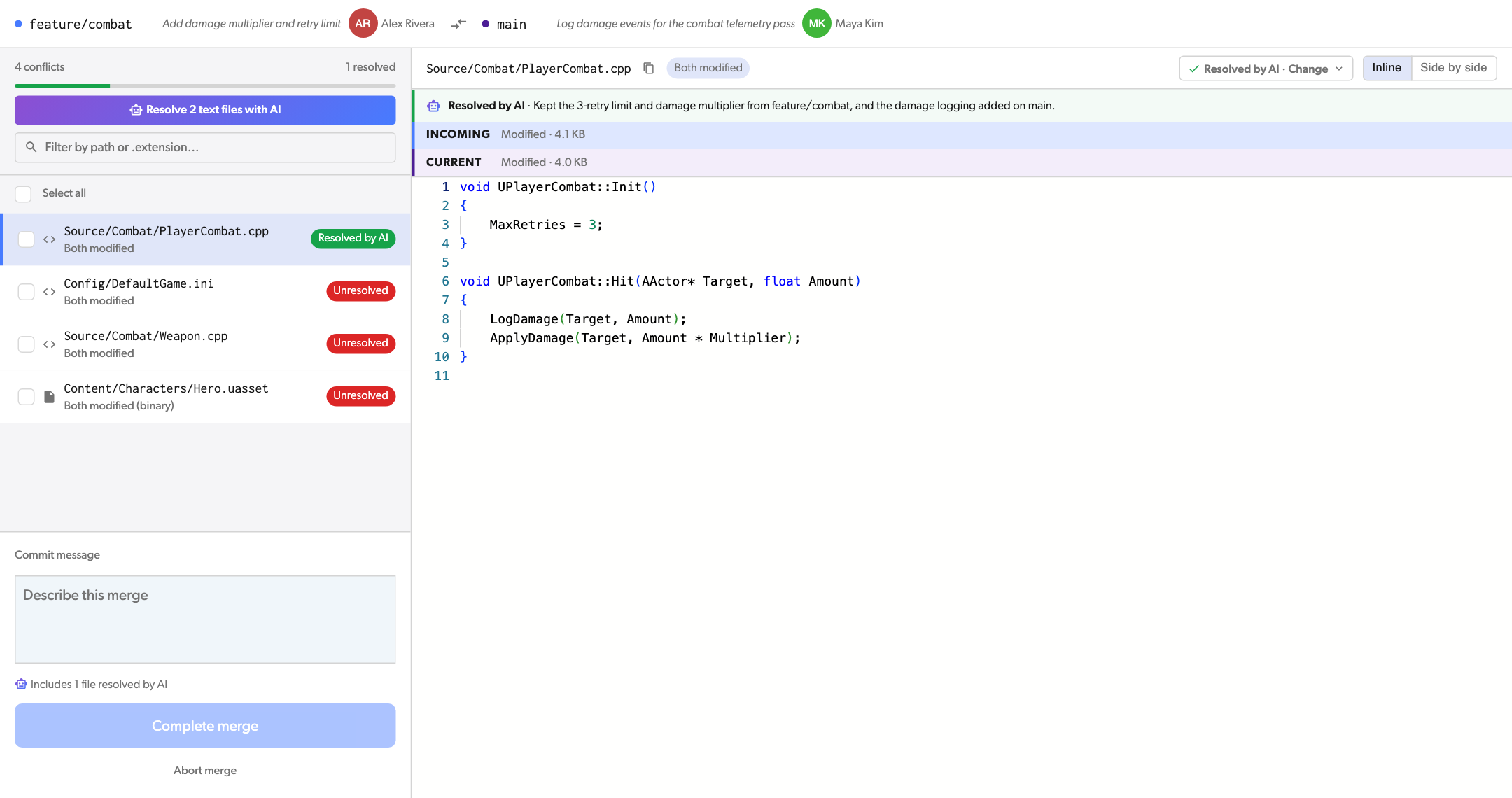Click the Unresolved badge for DefaultGame.ini

[x=360, y=291]
